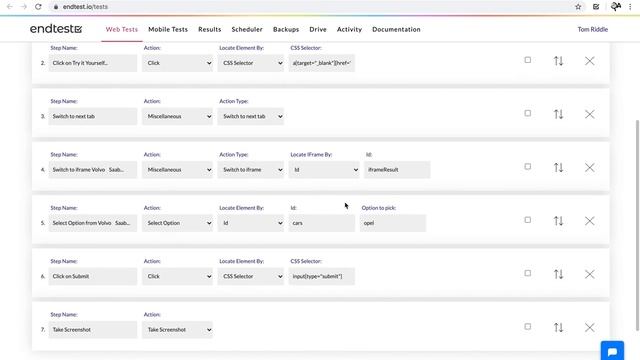Remove step 5 Select Option X icon
The height and width of the screenshot is (360, 640).
click(589, 221)
